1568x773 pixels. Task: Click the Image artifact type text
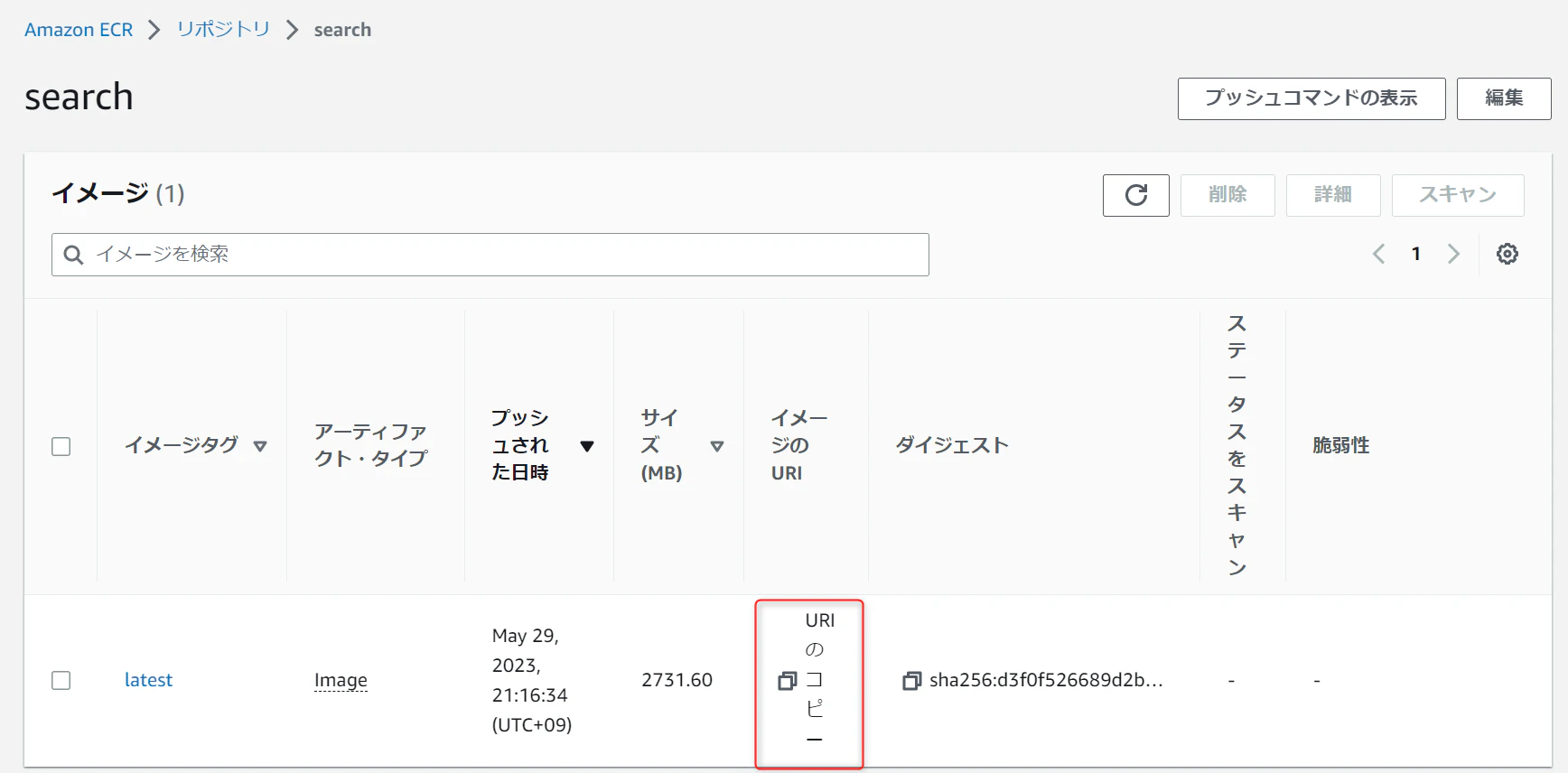[x=341, y=680]
